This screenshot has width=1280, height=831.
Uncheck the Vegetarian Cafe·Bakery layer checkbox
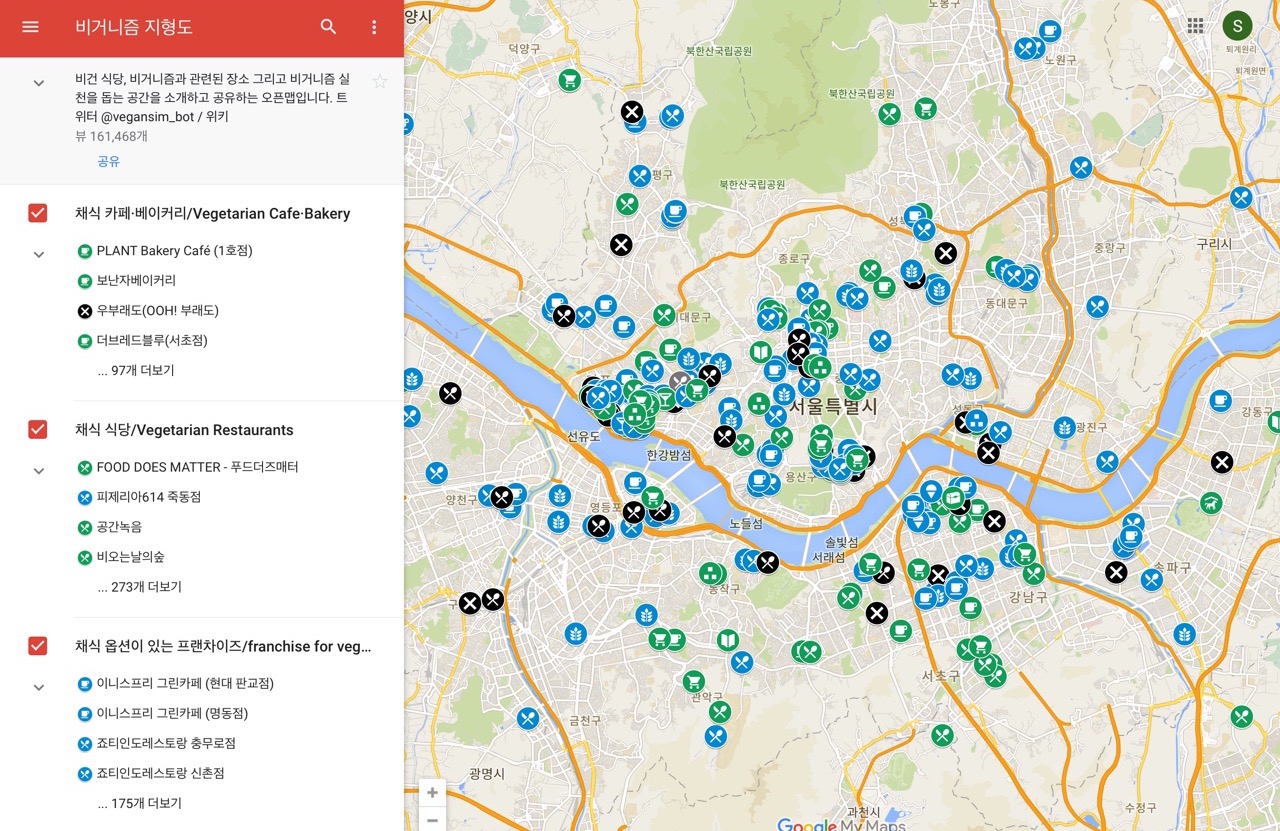click(x=38, y=213)
